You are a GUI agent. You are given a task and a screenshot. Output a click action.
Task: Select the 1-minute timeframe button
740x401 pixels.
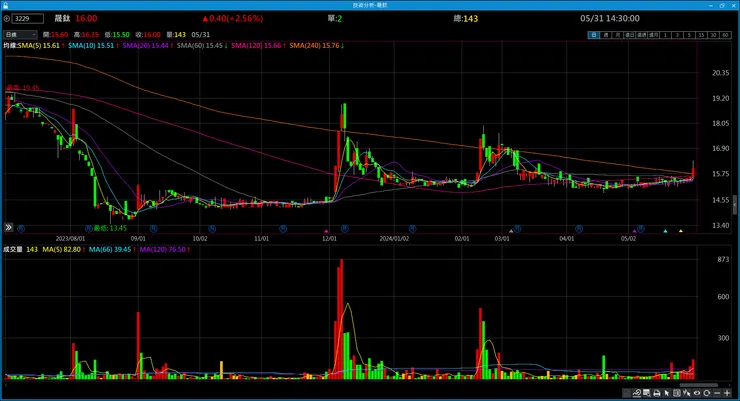pyautogui.click(x=665, y=35)
